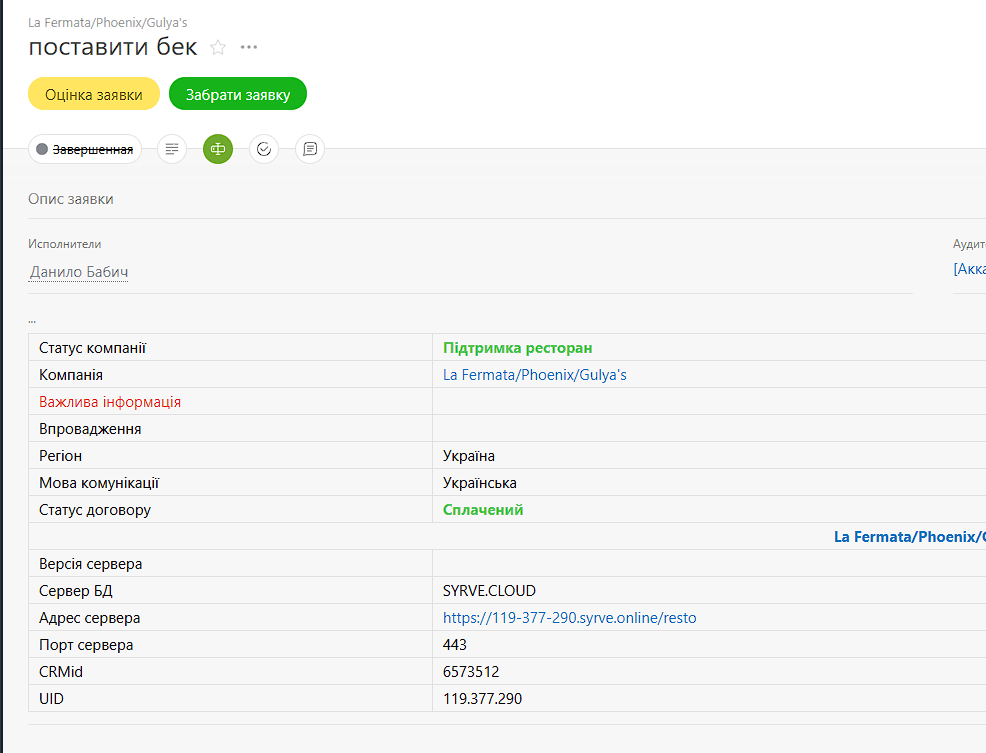986x753 pixels.
Task: Select the UID value '119.377.290'
Action: (482, 699)
